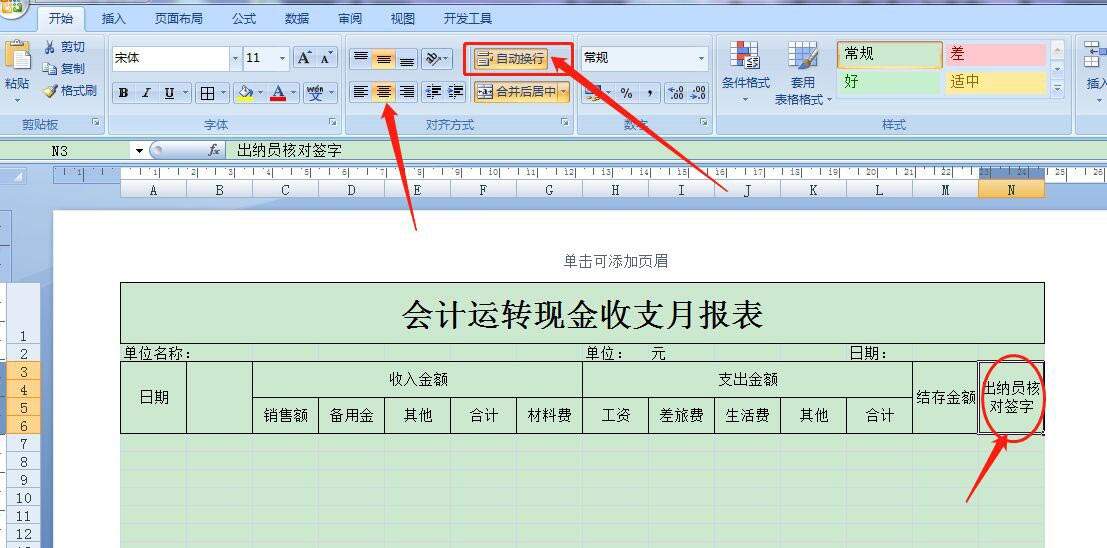The image size is (1107, 548).
Task: Click the phonetic guide (wén) icon
Action: click(316, 93)
